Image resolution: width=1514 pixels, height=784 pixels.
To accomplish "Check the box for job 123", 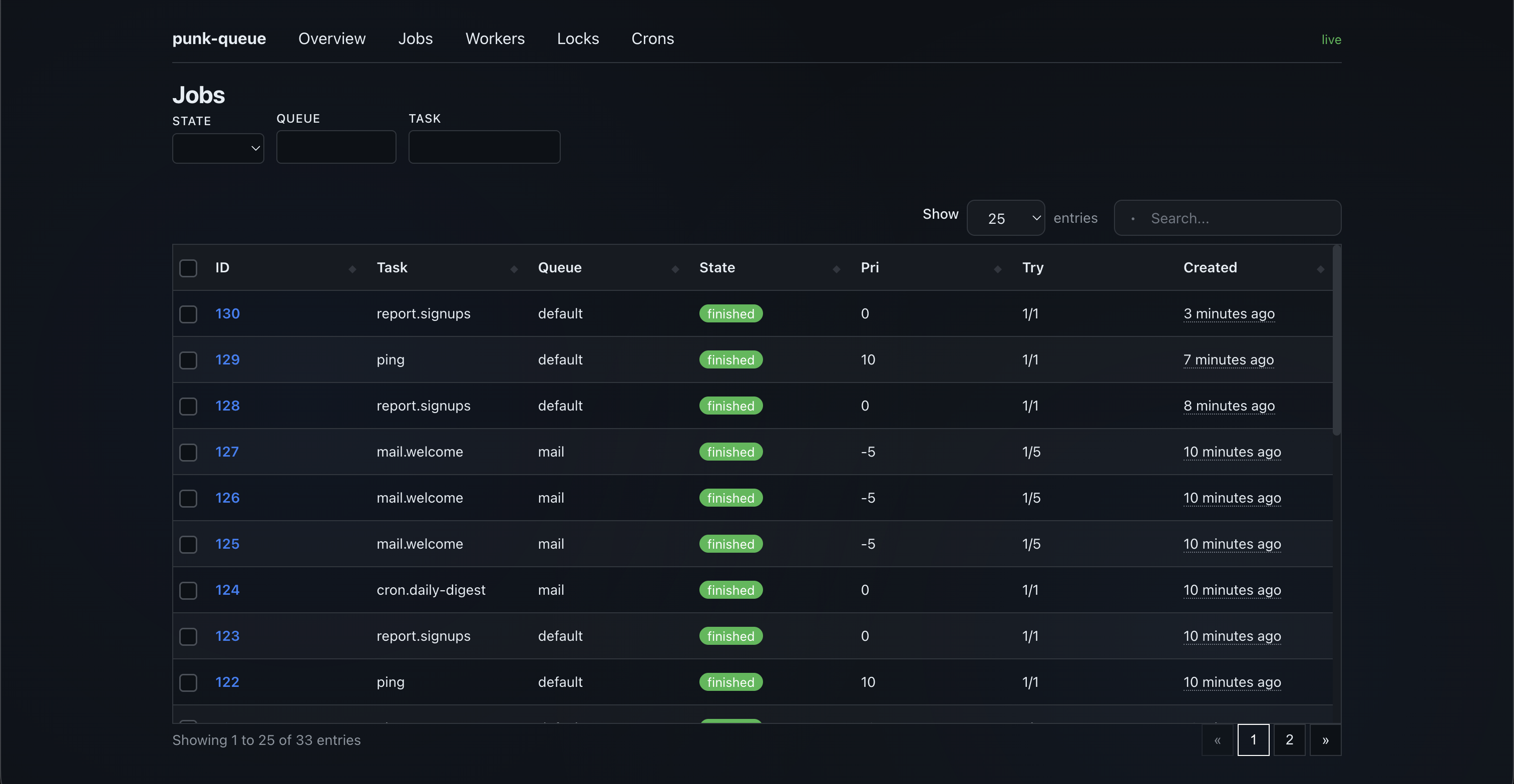I will click(x=188, y=636).
